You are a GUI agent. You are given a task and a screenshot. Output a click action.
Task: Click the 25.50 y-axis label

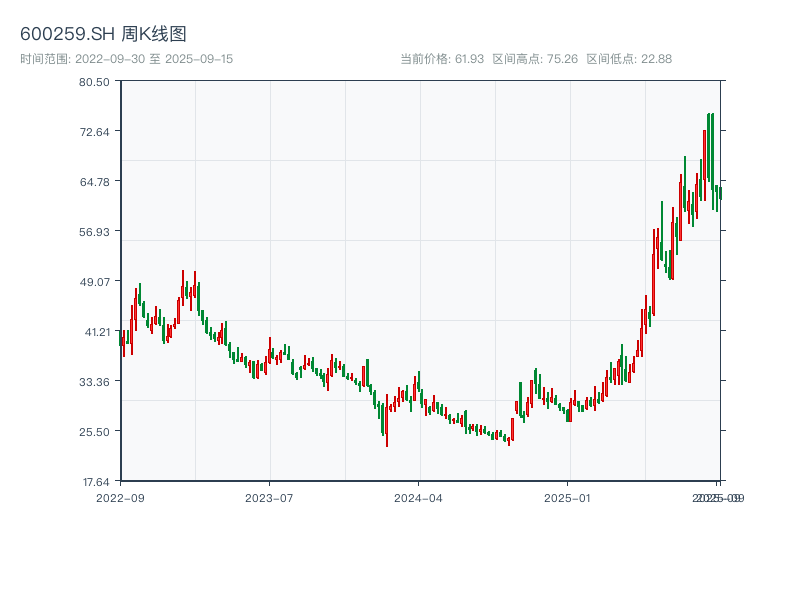pos(94,432)
